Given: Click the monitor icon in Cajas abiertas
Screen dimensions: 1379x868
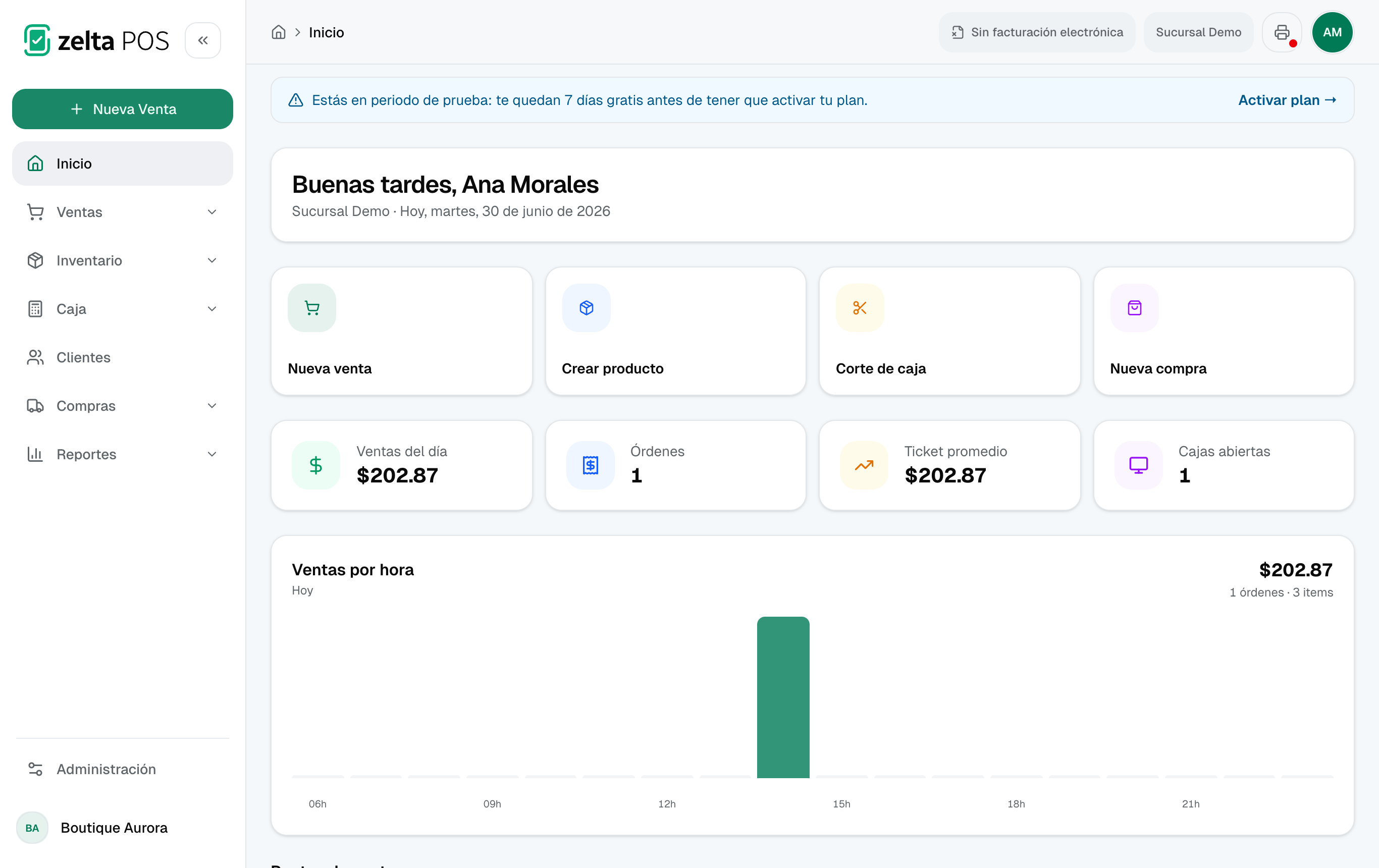Looking at the screenshot, I should 1138,465.
